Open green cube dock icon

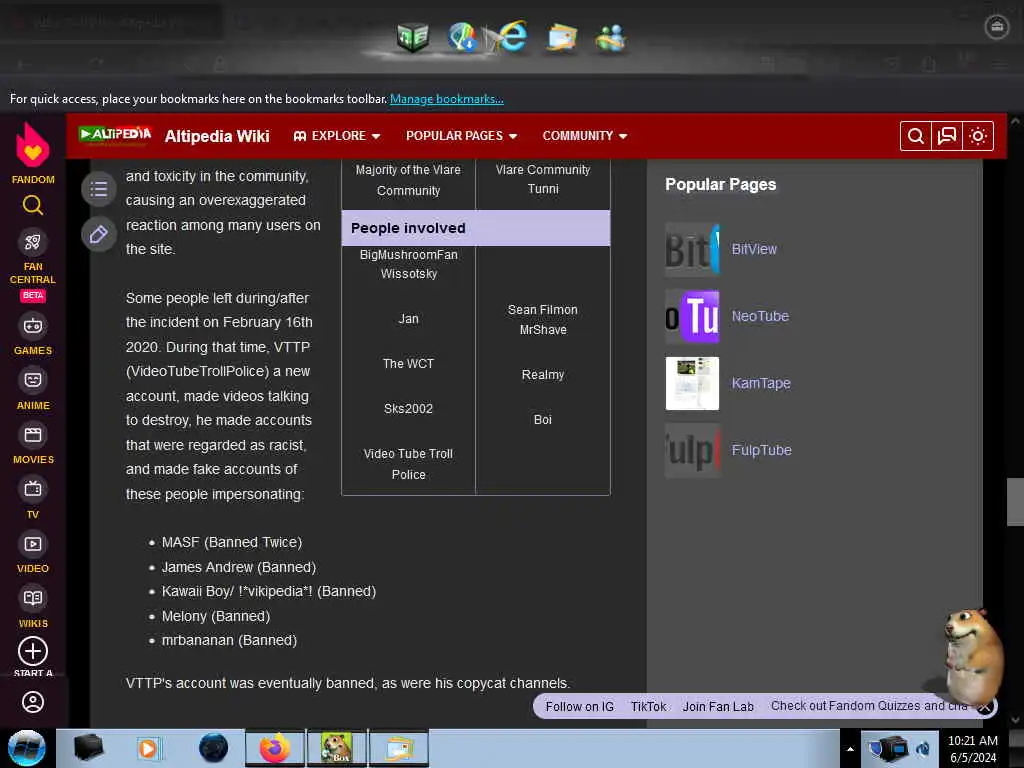click(x=413, y=37)
